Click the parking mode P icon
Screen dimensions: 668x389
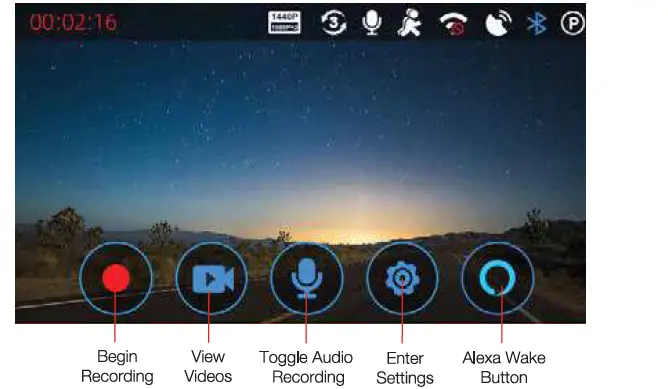click(572, 23)
